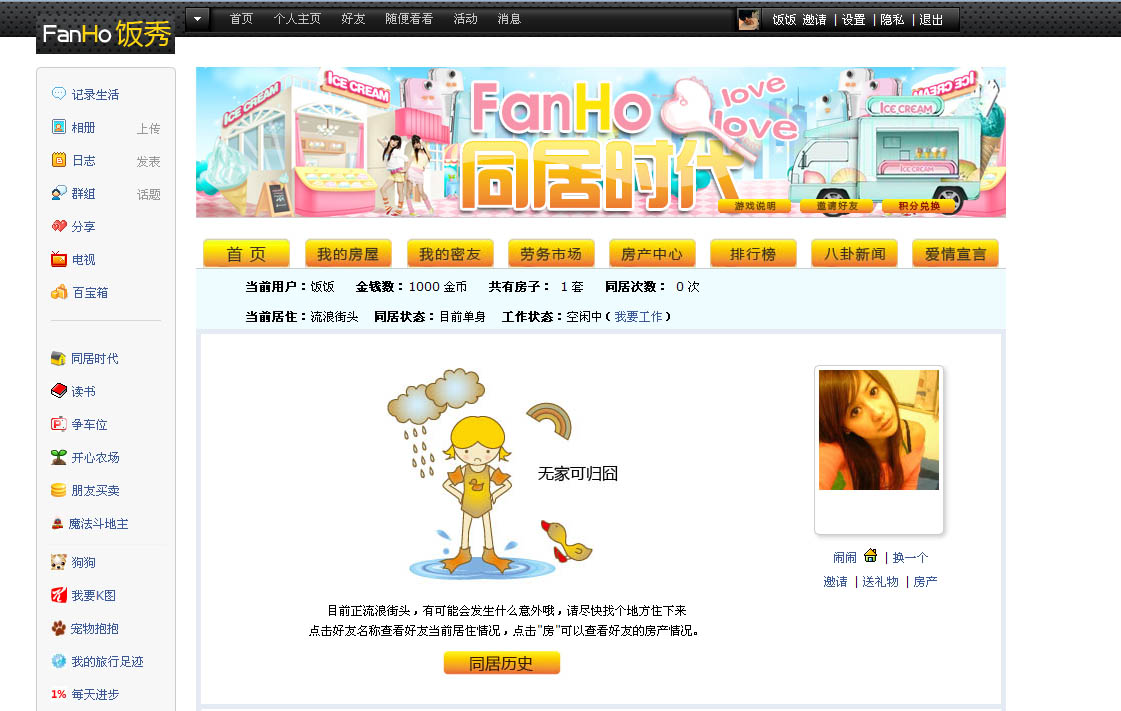Select the 首页 game tab
Viewport: 1121px width, 711px height.
(247, 254)
